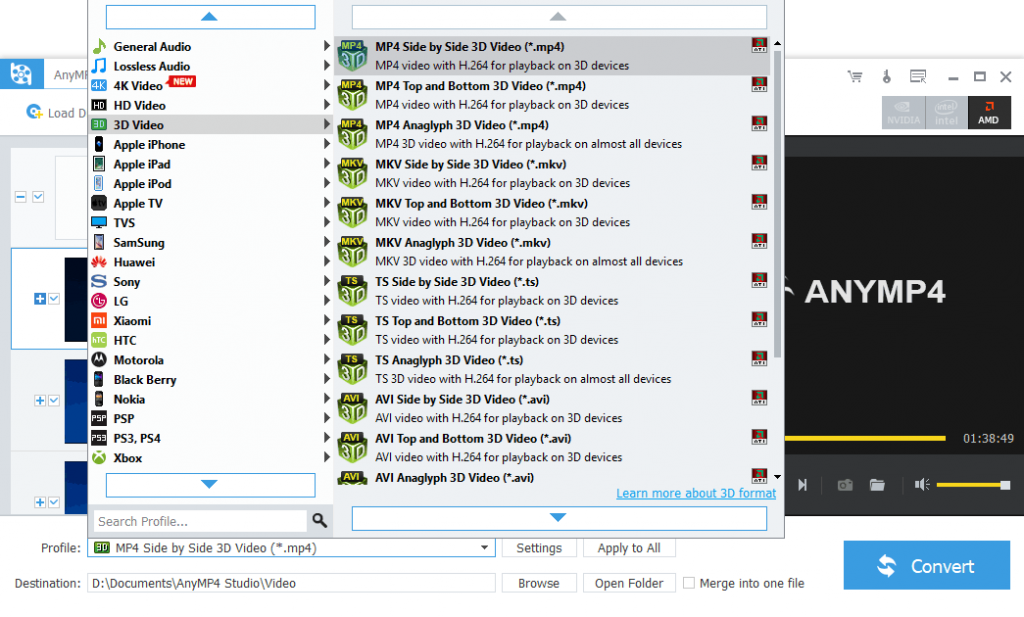This screenshot has height=617, width=1024.
Task: Open the Learn more about 3D format link
Action: pos(695,493)
